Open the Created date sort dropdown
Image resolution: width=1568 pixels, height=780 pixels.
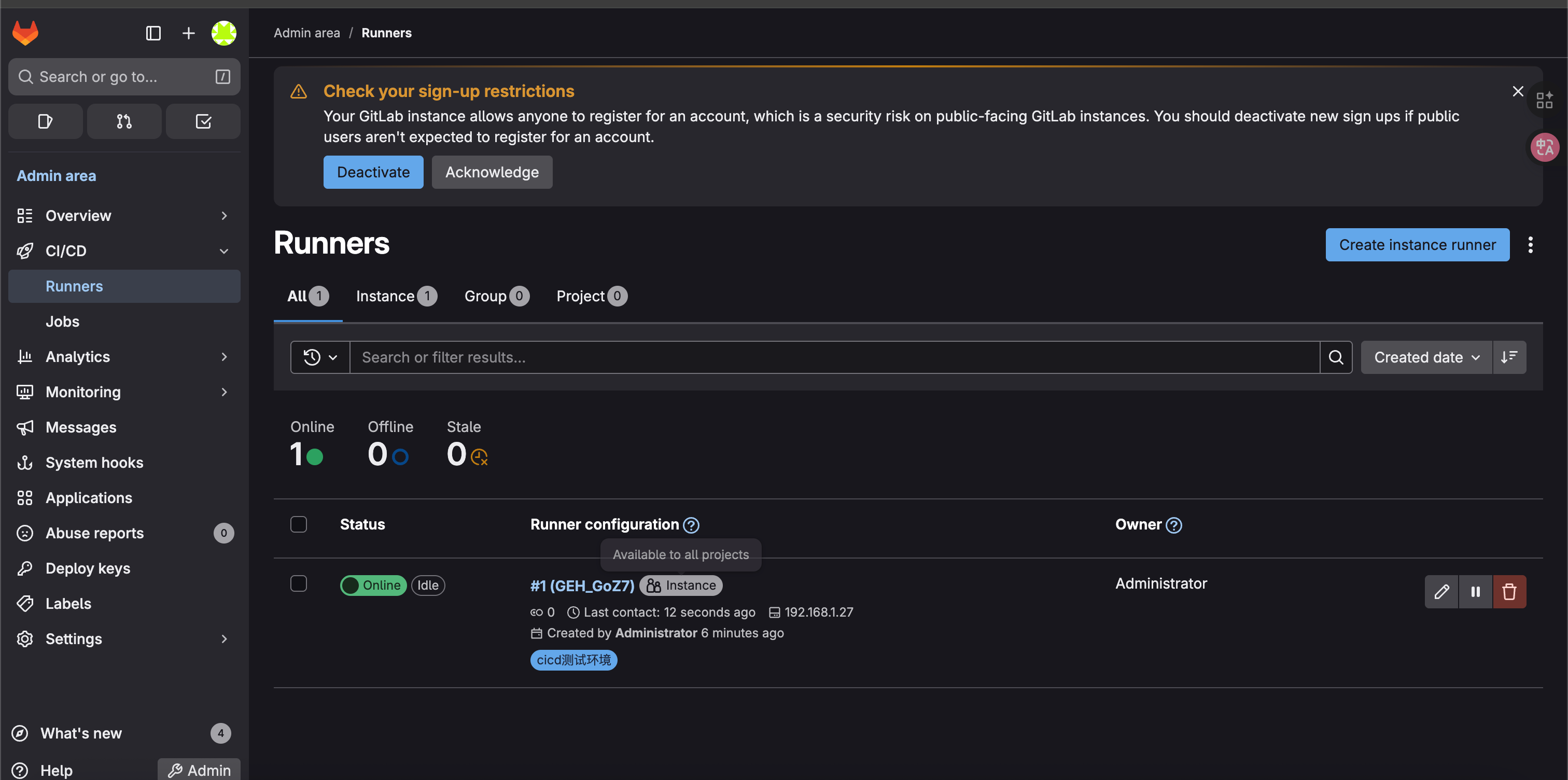click(x=1425, y=357)
